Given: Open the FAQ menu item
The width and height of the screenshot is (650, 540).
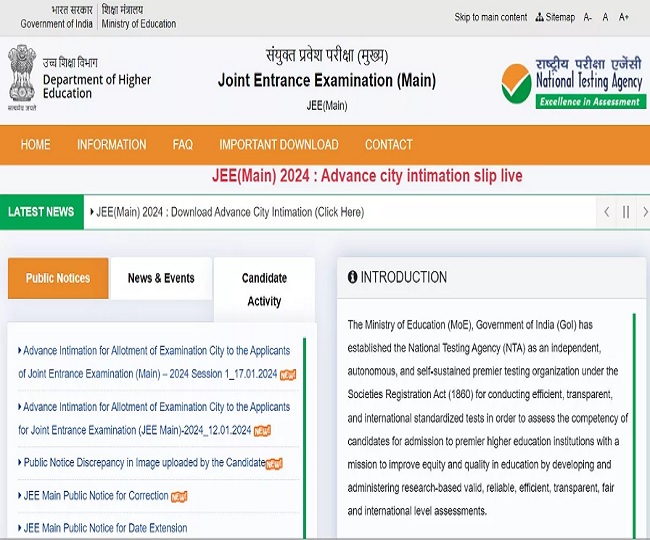Looking at the screenshot, I should click(x=183, y=145).
